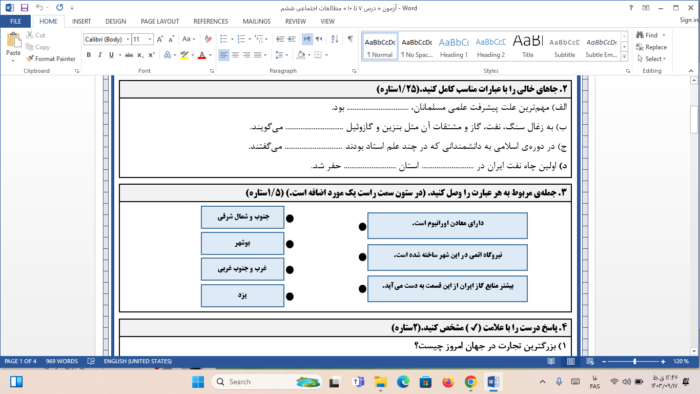The width and height of the screenshot is (700, 394).
Task: Select Format Painter
Action: (x=50, y=58)
